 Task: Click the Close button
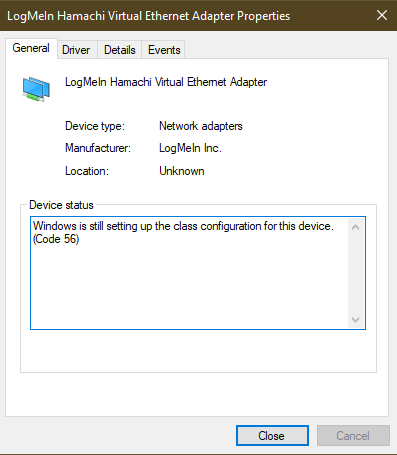(x=272, y=436)
